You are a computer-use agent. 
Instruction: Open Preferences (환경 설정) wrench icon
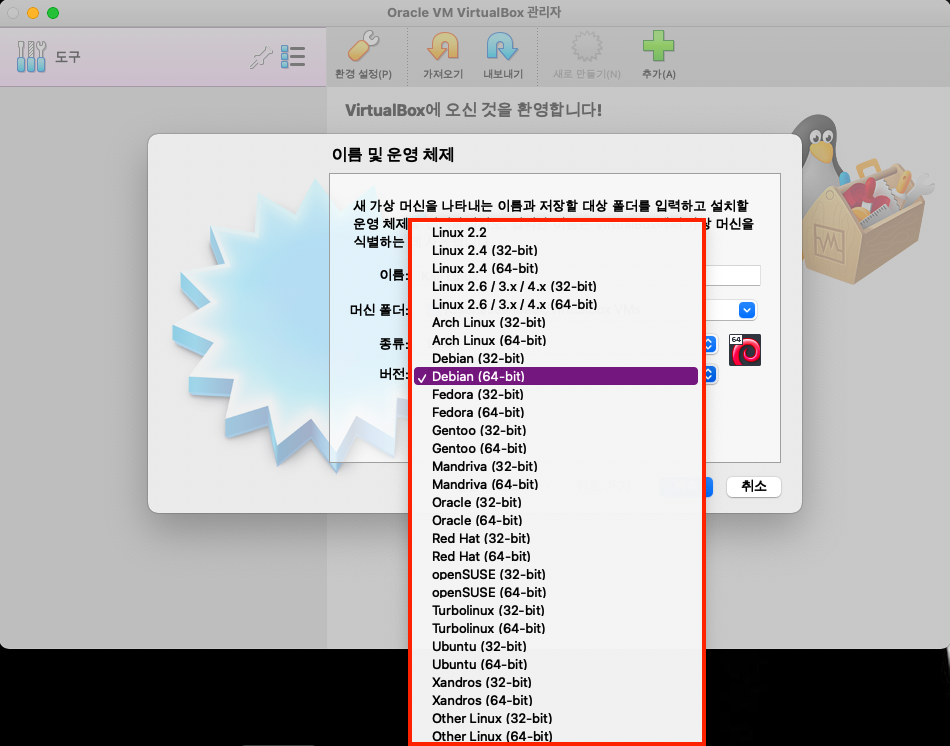pos(364,46)
